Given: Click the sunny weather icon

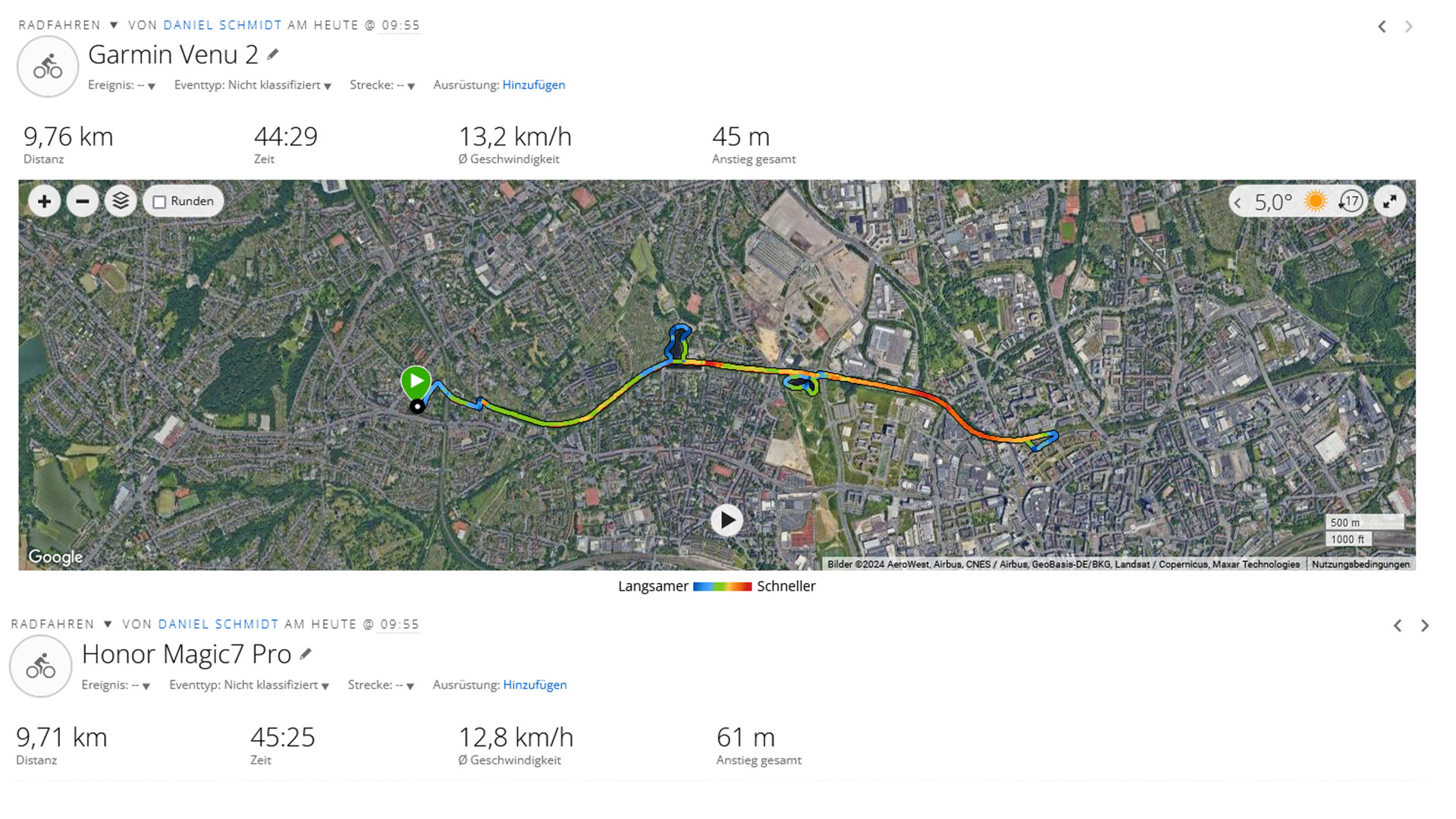Looking at the screenshot, I should click(1315, 202).
